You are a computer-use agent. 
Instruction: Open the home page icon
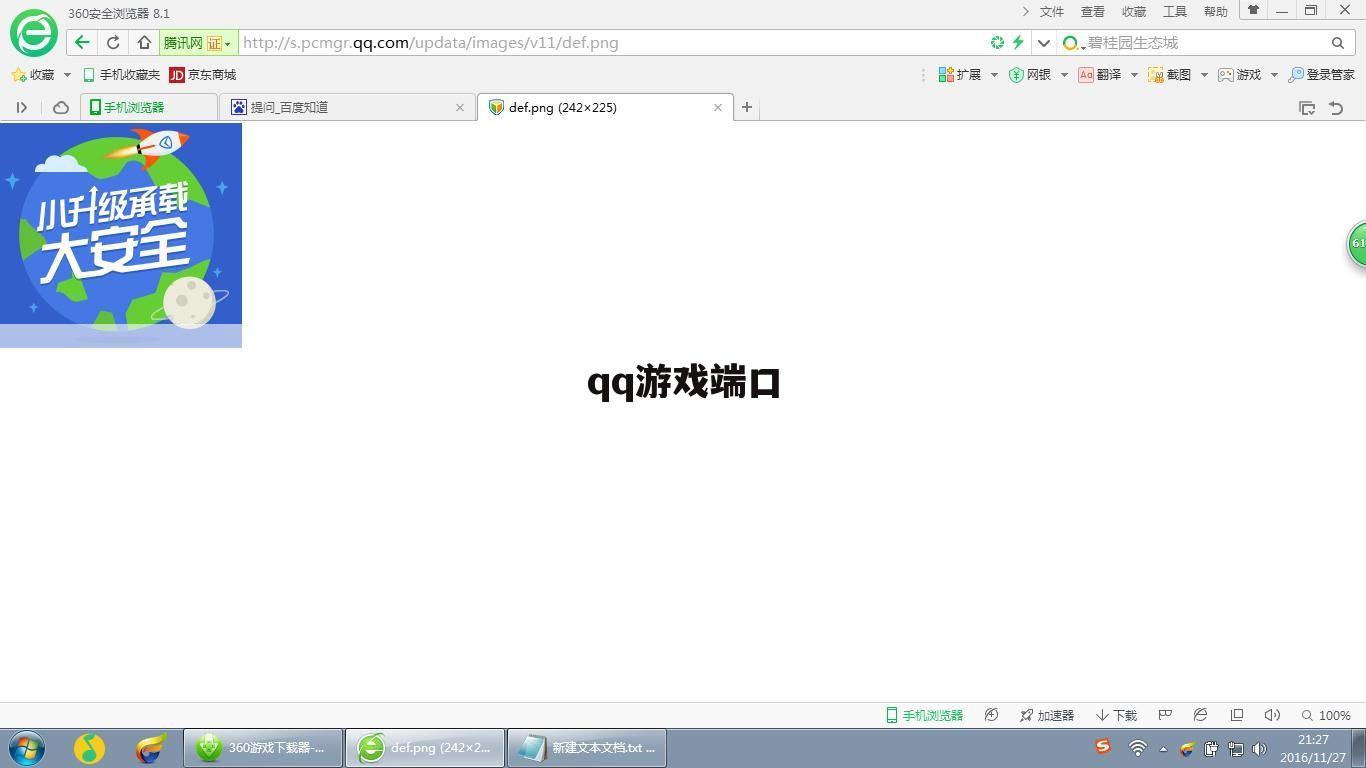coord(144,43)
